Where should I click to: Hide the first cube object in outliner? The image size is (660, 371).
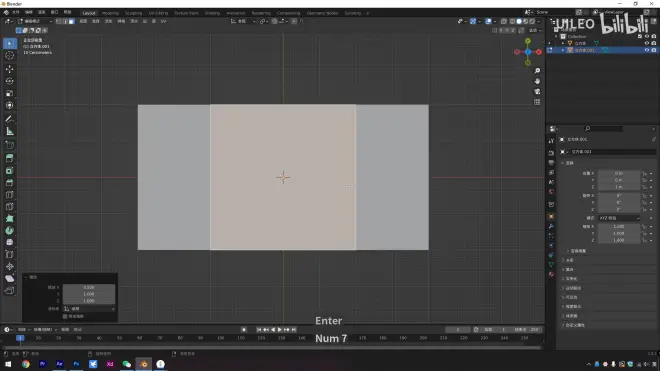coord(647,43)
